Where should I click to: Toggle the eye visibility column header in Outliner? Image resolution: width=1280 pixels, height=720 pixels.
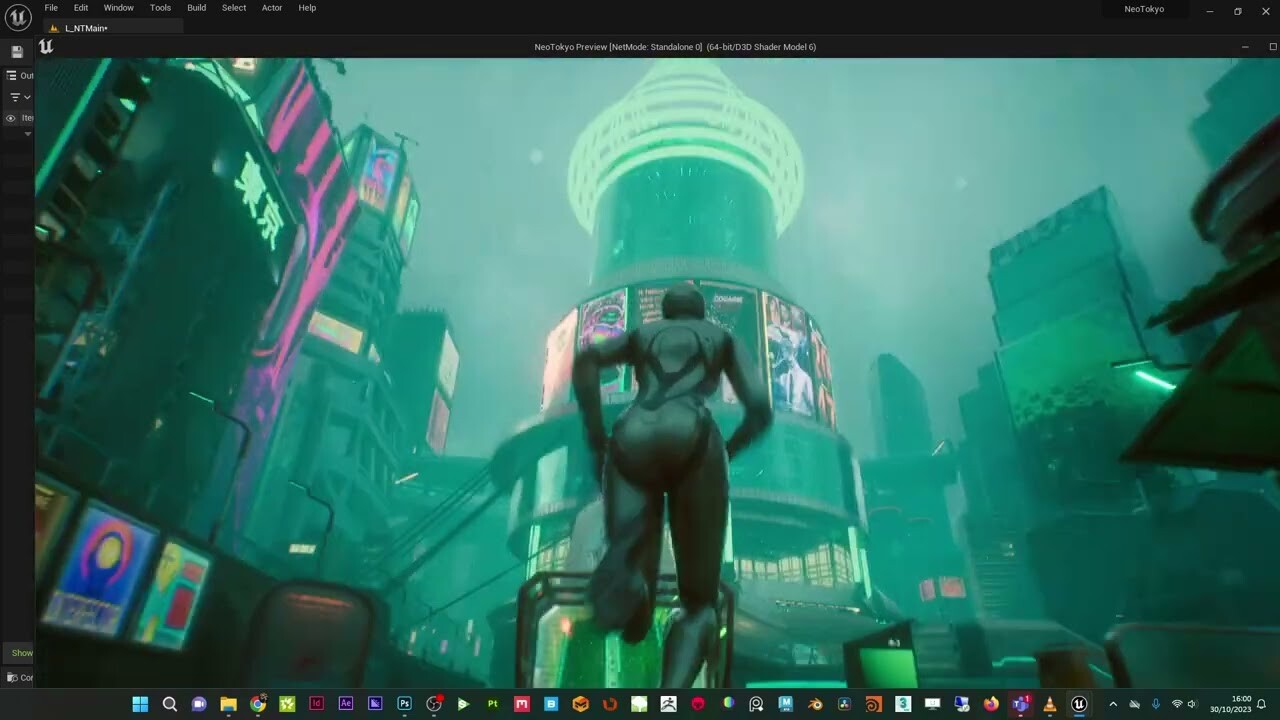pyautogui.click(x=11, y=118)
